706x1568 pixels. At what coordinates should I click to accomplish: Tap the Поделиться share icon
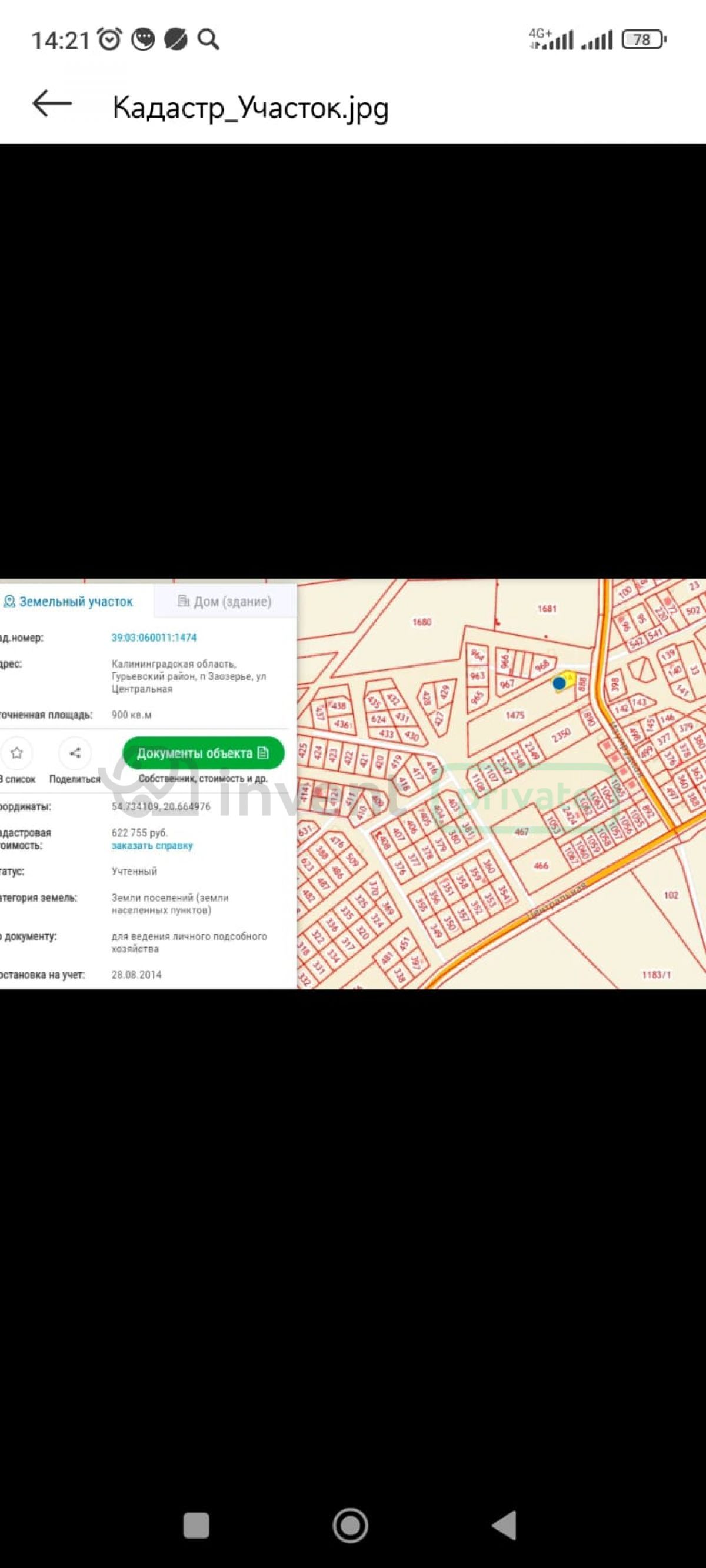(75, 753)
